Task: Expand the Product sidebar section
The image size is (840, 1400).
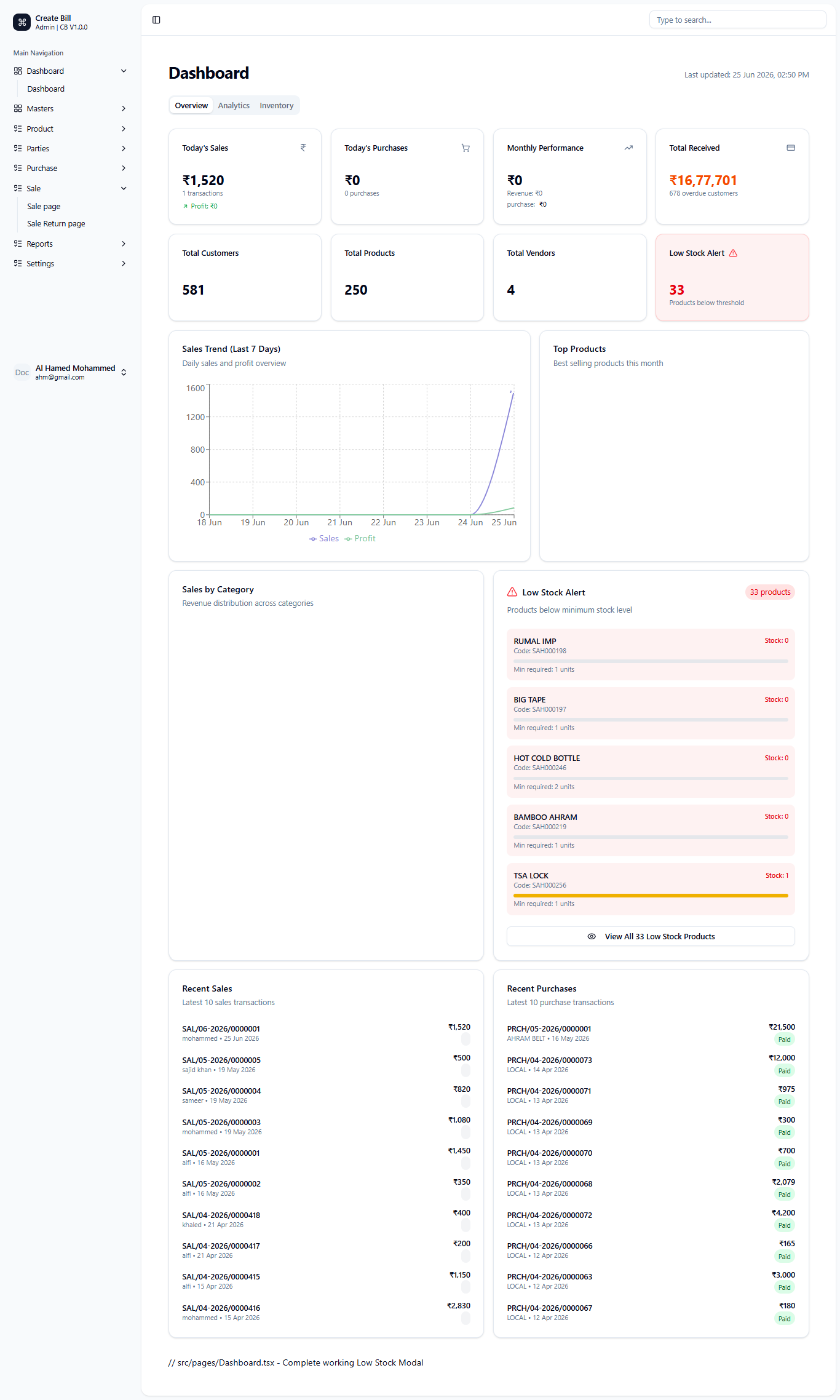Action: pos(124,129)
